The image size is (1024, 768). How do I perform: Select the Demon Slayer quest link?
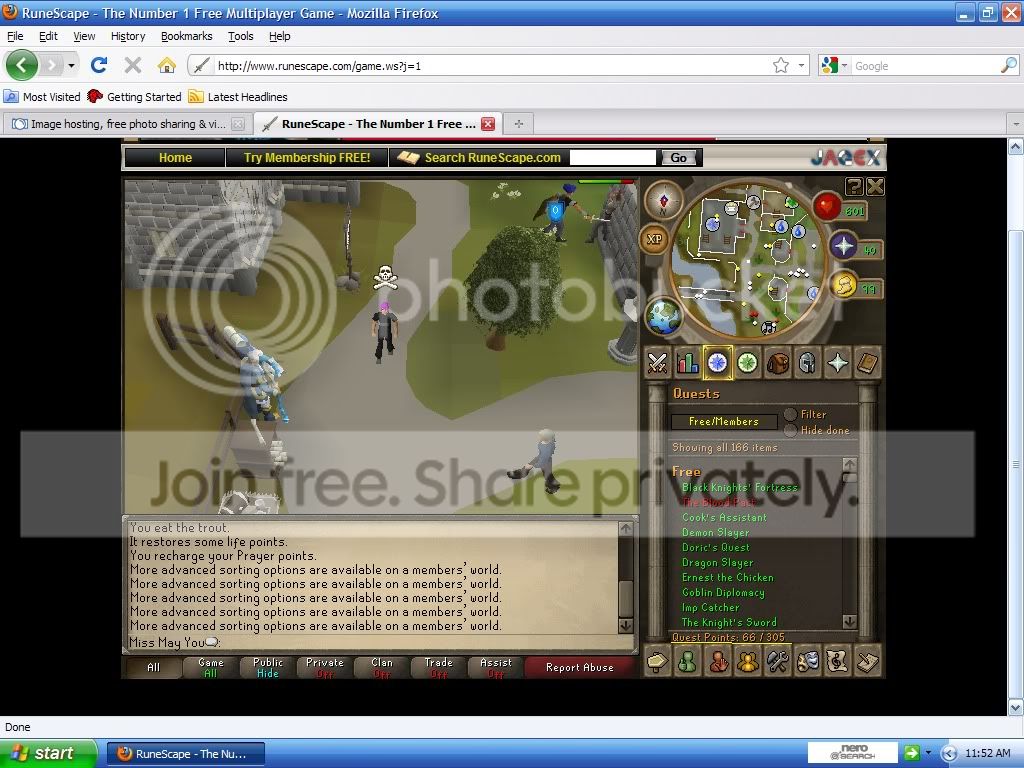[x=717, y=532]
